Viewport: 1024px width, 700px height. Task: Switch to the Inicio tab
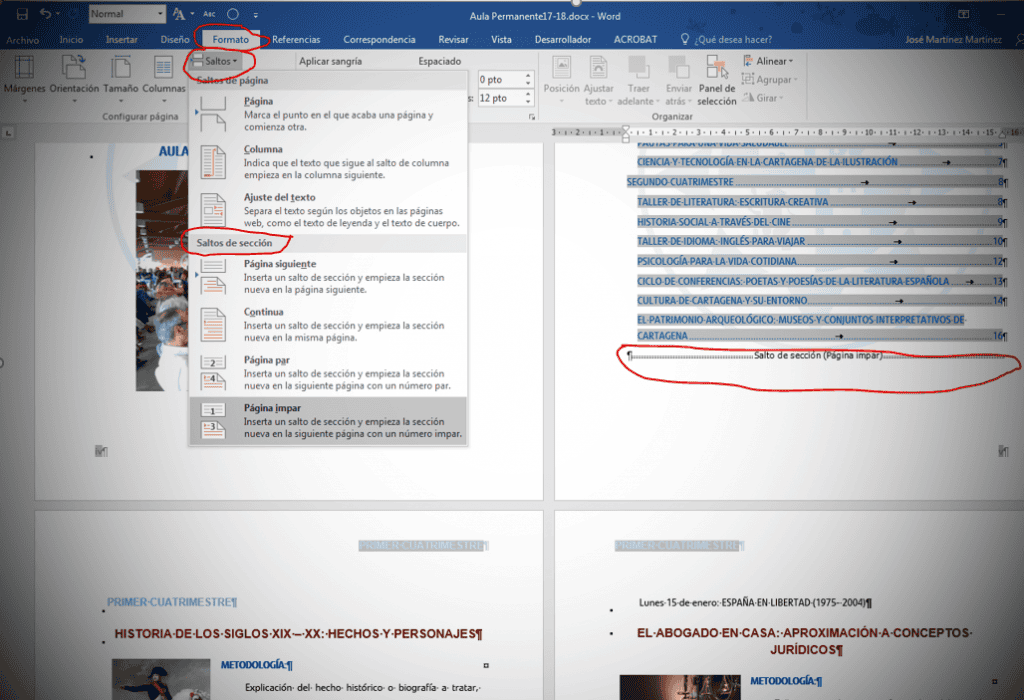coord(71,40)
